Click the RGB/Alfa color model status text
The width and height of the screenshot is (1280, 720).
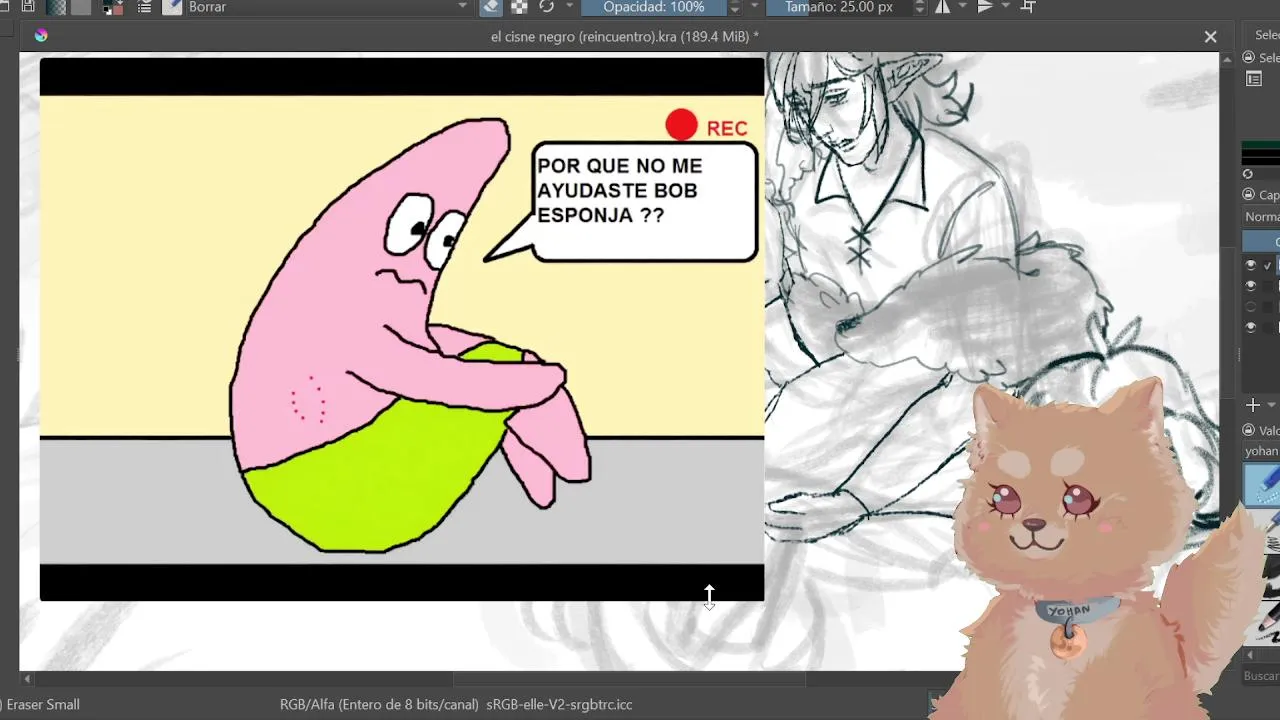point(379,704)
